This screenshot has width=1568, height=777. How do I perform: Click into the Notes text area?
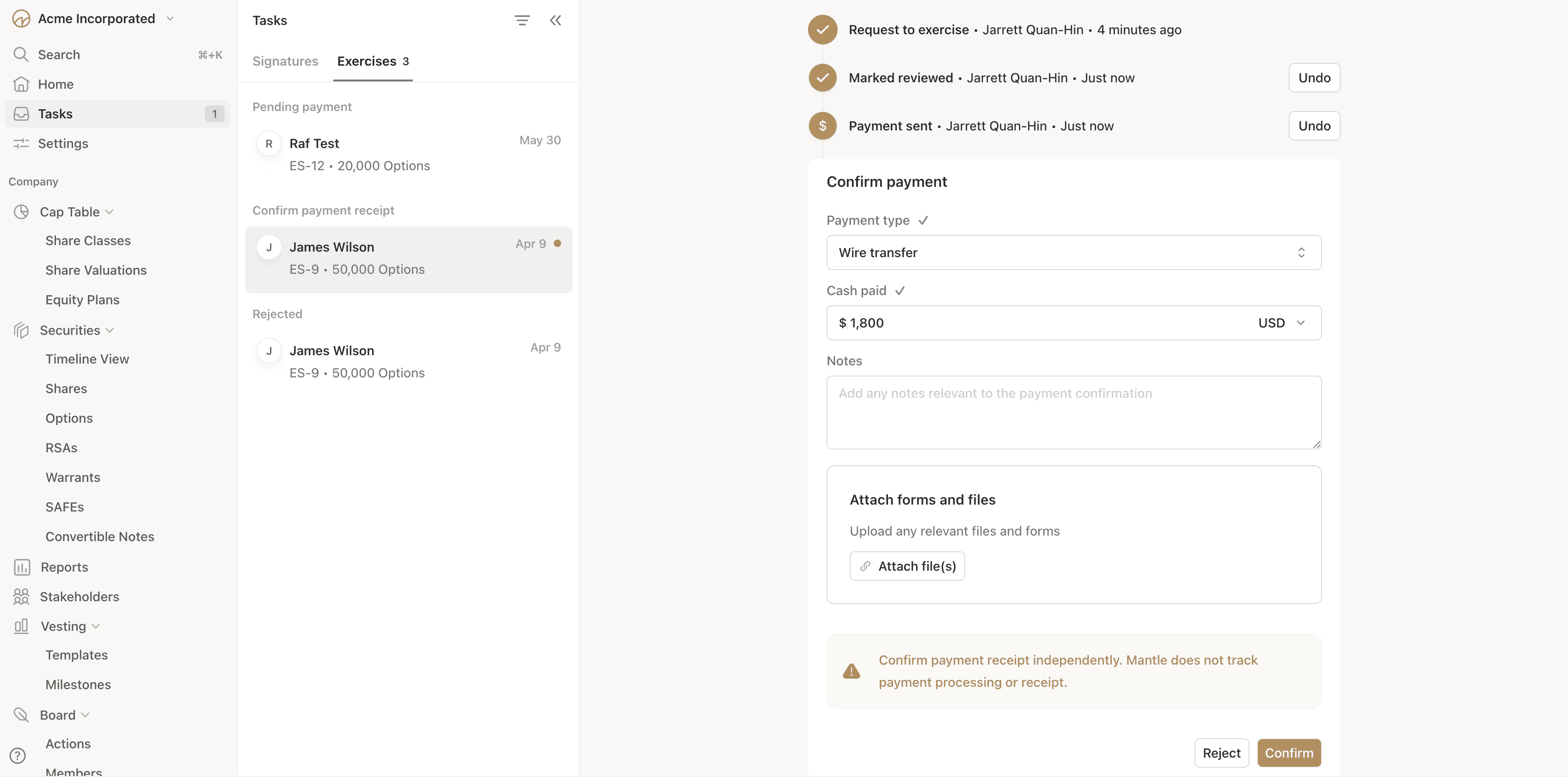click(x=1073, y=413)
